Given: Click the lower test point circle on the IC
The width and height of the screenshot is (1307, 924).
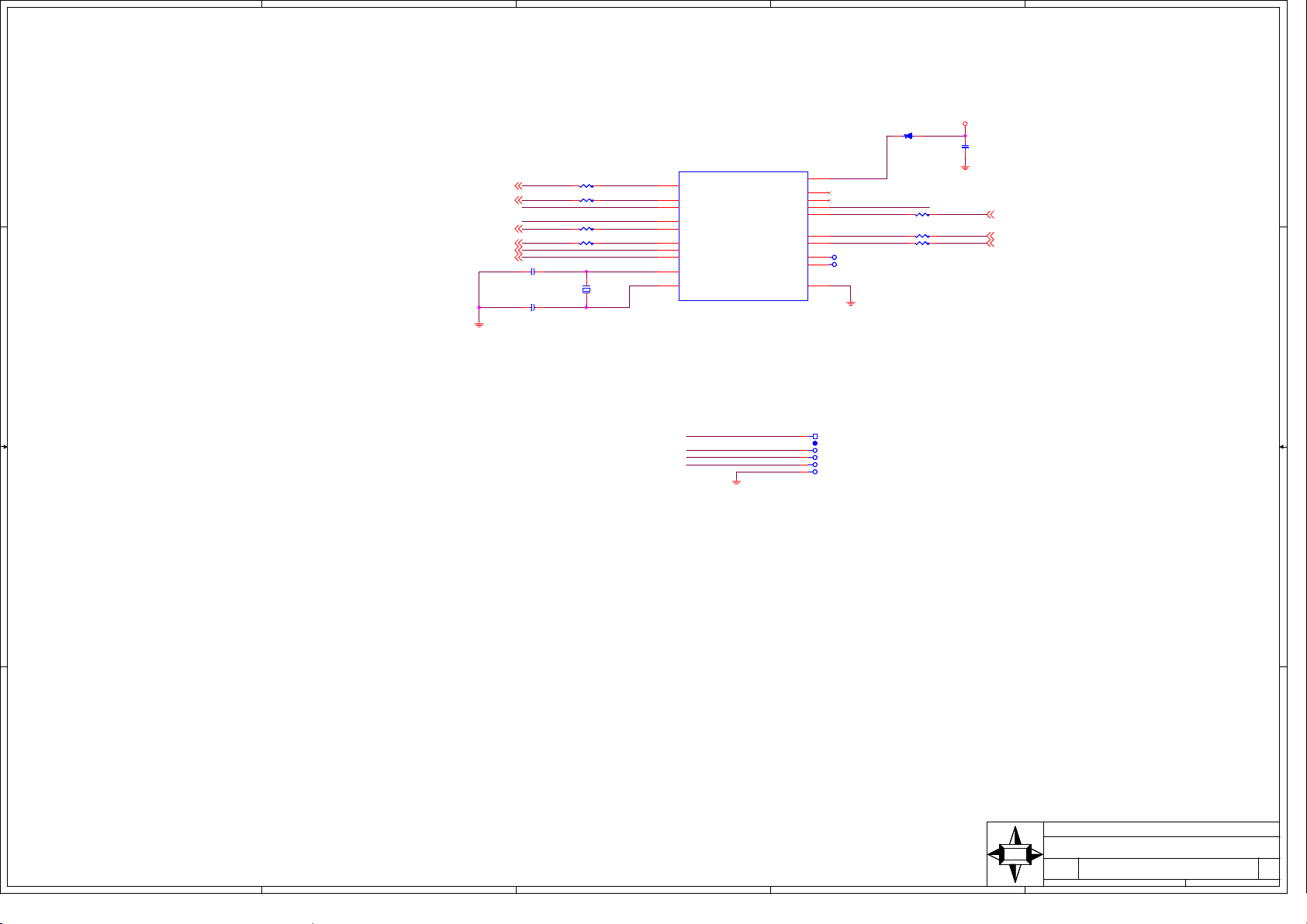Looking at the screenshot, I should pyautogui.click(x=834, y=265).
